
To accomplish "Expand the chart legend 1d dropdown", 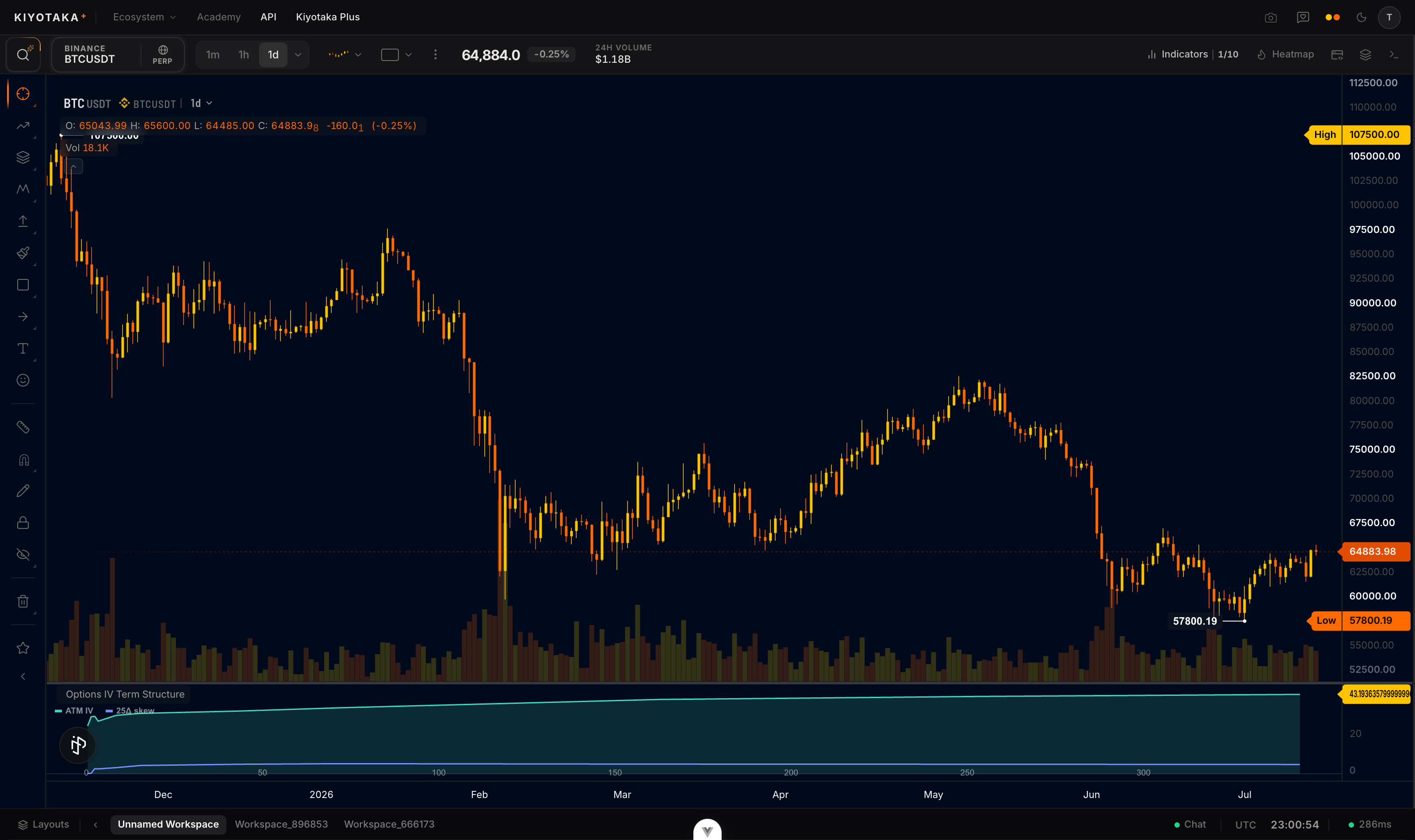I will point(202,103).
